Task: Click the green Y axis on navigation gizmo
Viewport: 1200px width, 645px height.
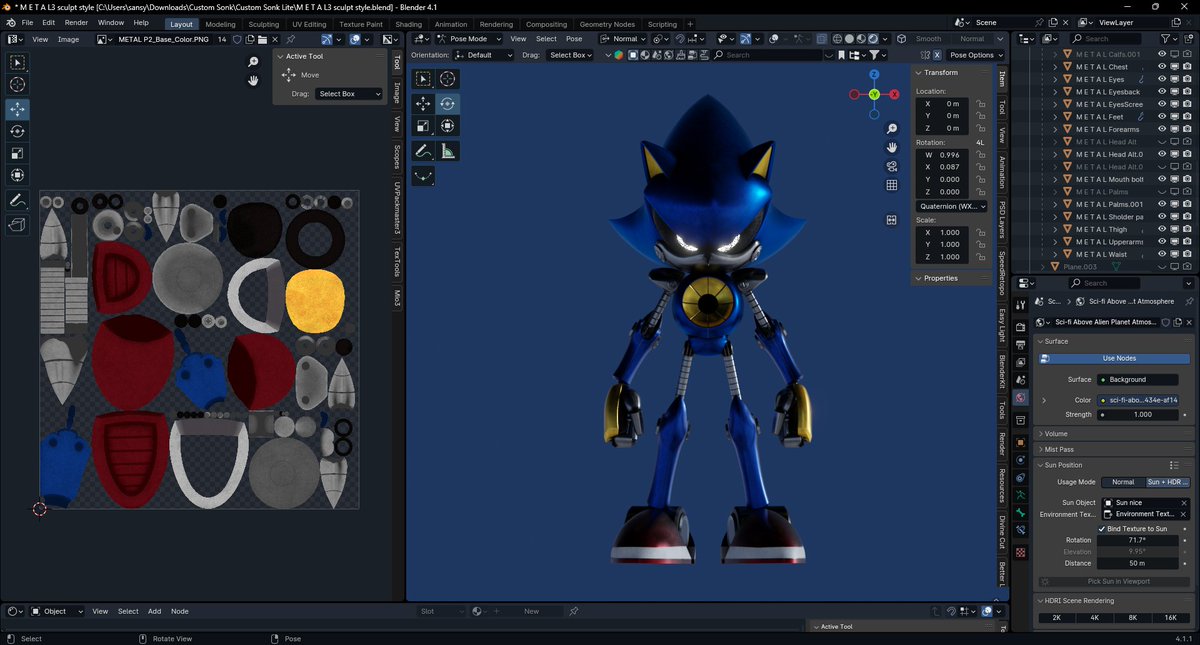Action: point(874,94)
